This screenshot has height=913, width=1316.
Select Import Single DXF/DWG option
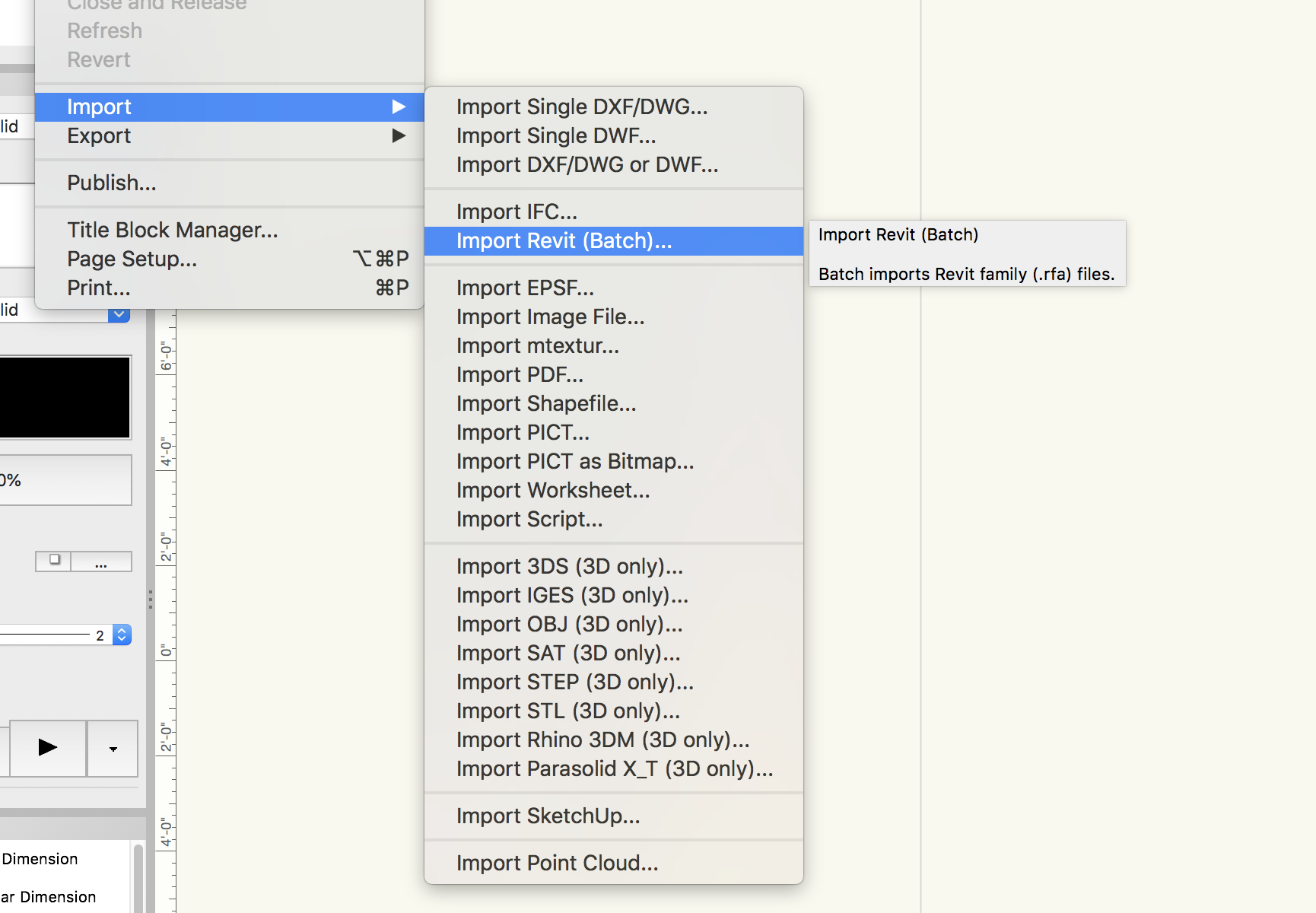tap(582, 107)
